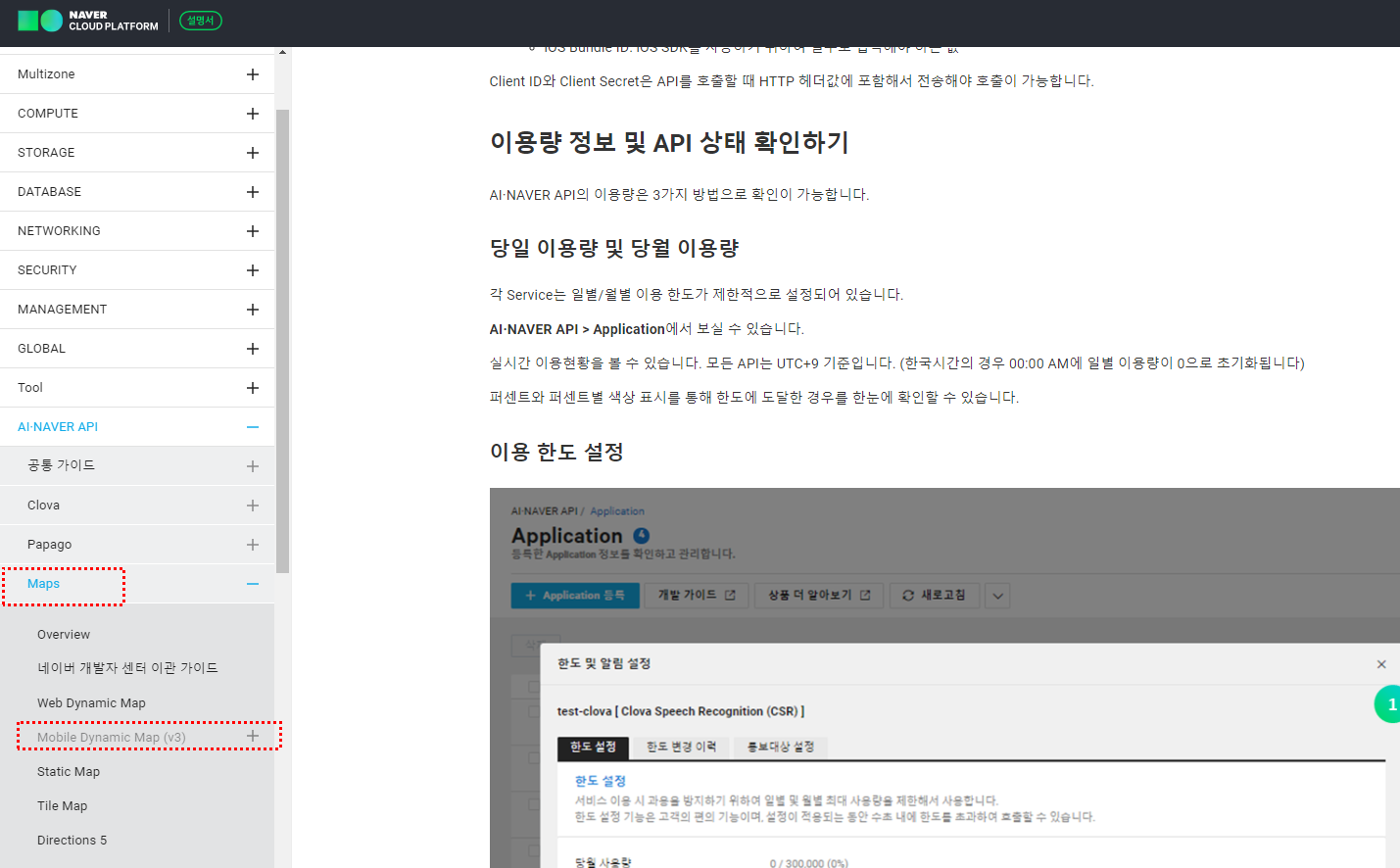Viewport: 1400px width, 868px height.
Task: Select the STORAGE menu label
Action: [x=46, y=153]
